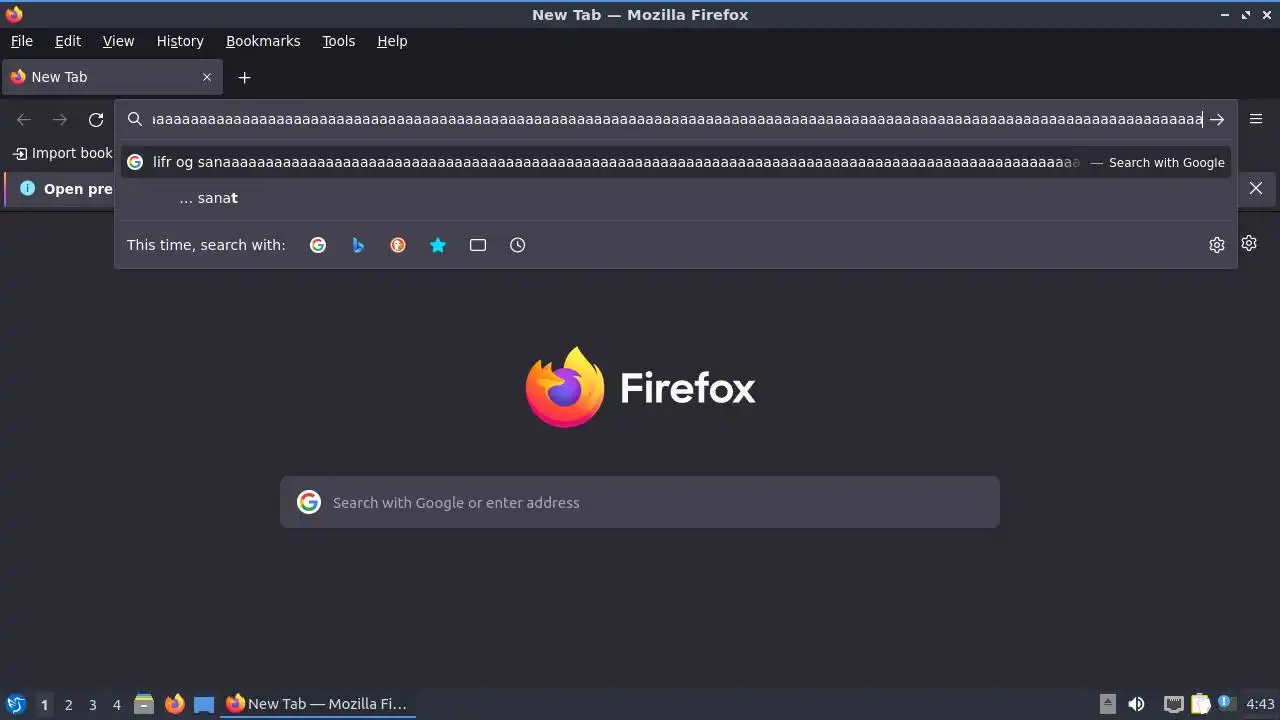
Task: Switch to workspace 1
Action: 44,704
